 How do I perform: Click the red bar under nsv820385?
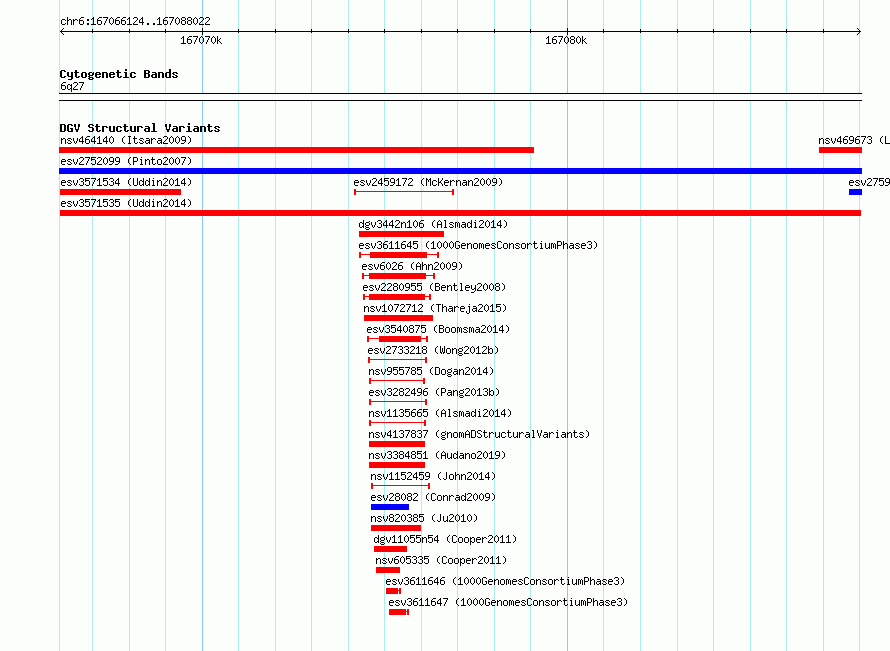point(396,528)
